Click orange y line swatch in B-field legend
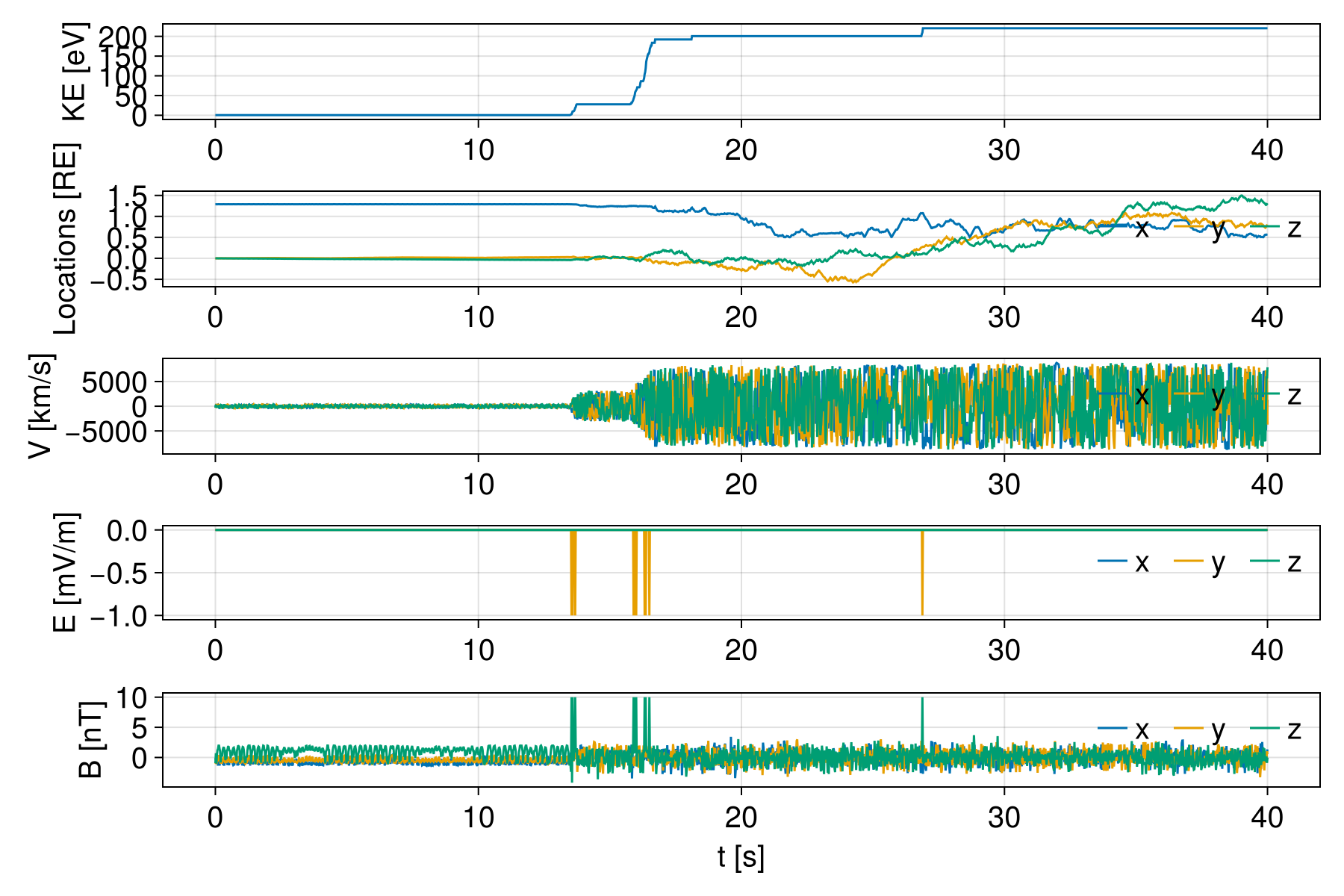 click(x=1189, y=728)
